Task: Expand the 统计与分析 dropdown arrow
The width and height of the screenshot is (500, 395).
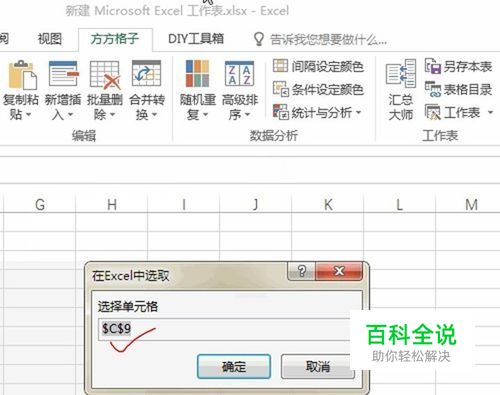Action: point(359,112)
